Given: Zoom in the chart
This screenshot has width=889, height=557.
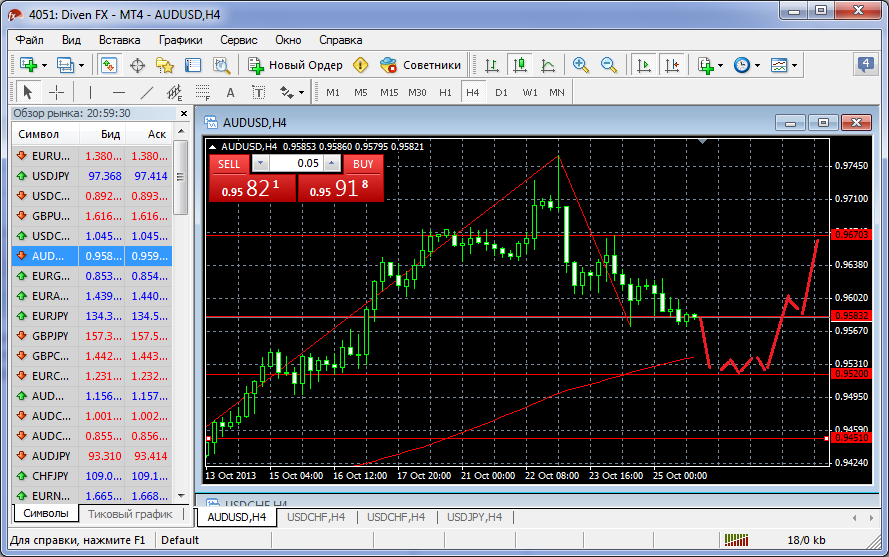Looking at the screenshot, I should pyautogui.click(x=581, y=65).
